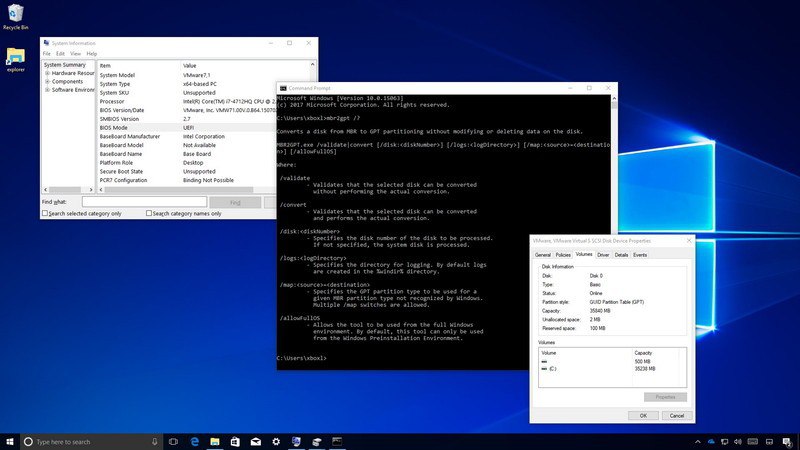
Task: Click the 'Type here to search' taskbar box
Action: [92, 442]
